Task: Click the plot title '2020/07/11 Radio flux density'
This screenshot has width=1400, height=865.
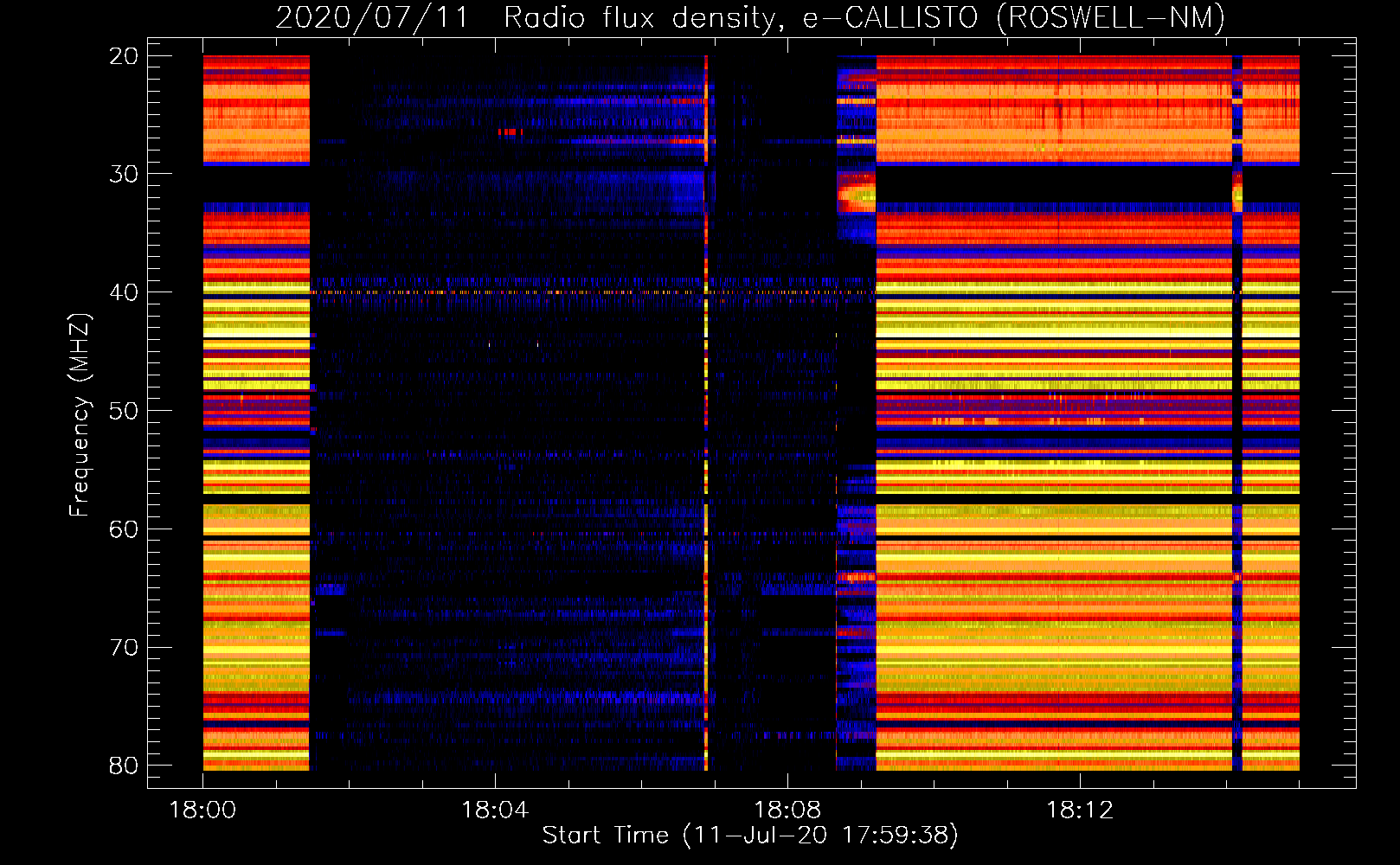Action: point(526,17)
